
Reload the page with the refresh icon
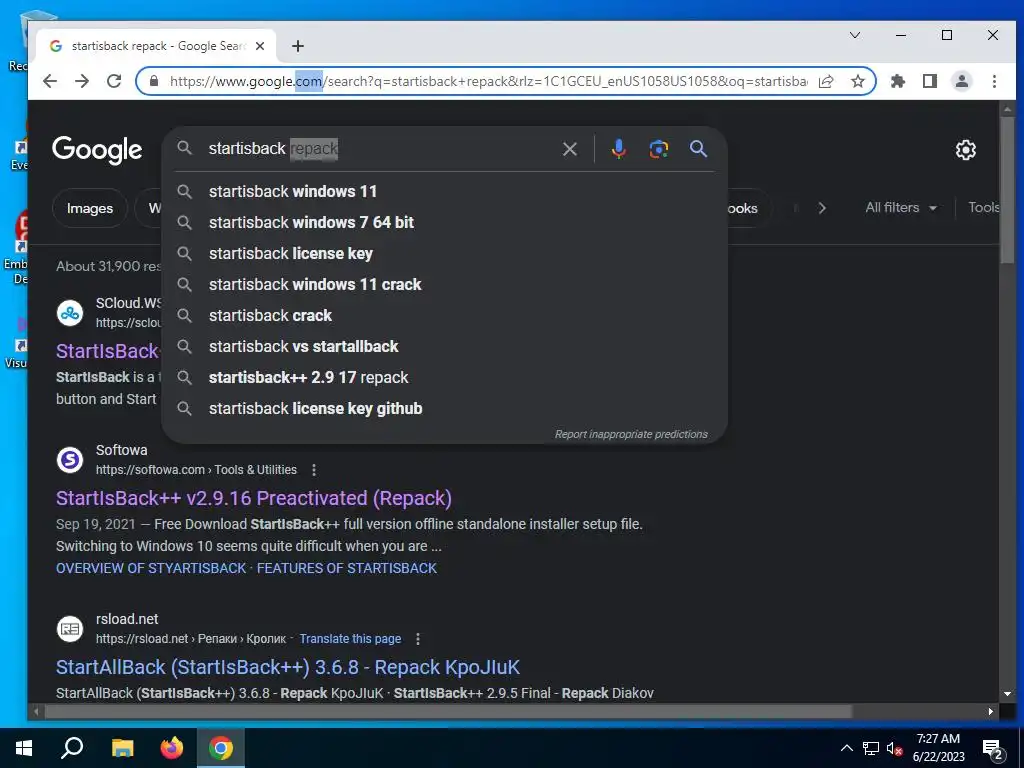point(114,81)
